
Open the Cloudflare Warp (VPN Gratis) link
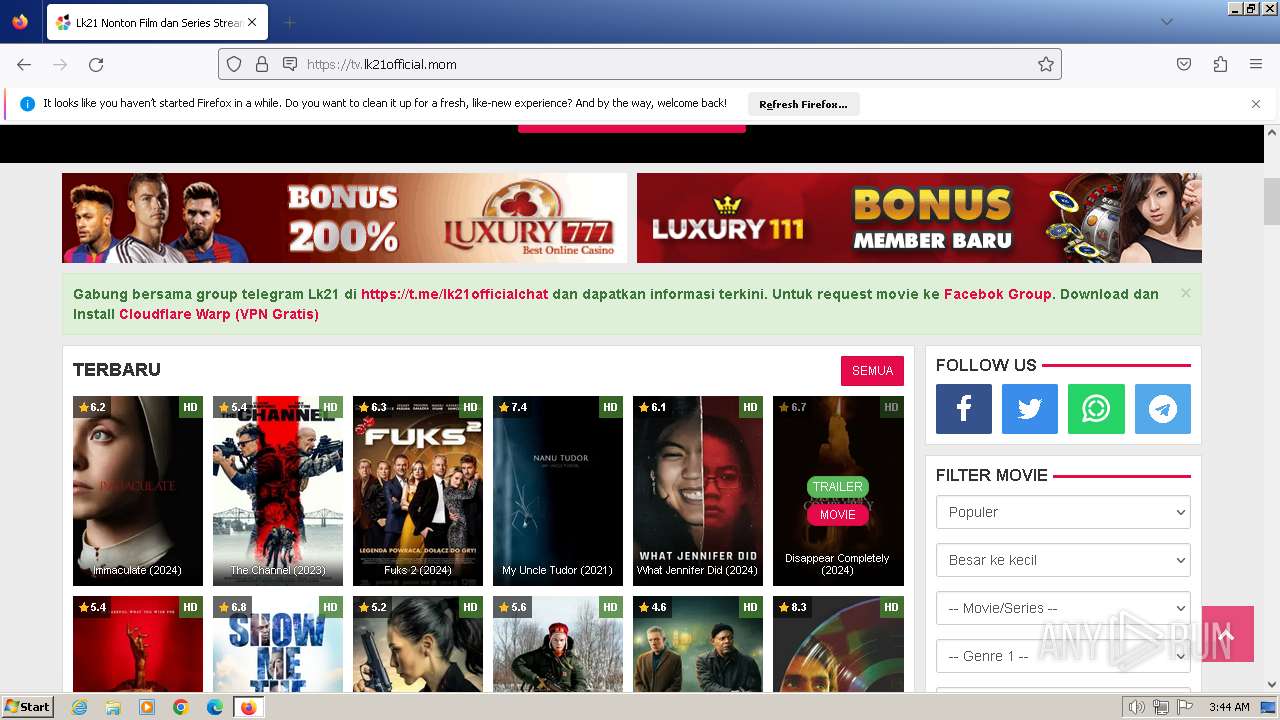[x=219, y=314]
